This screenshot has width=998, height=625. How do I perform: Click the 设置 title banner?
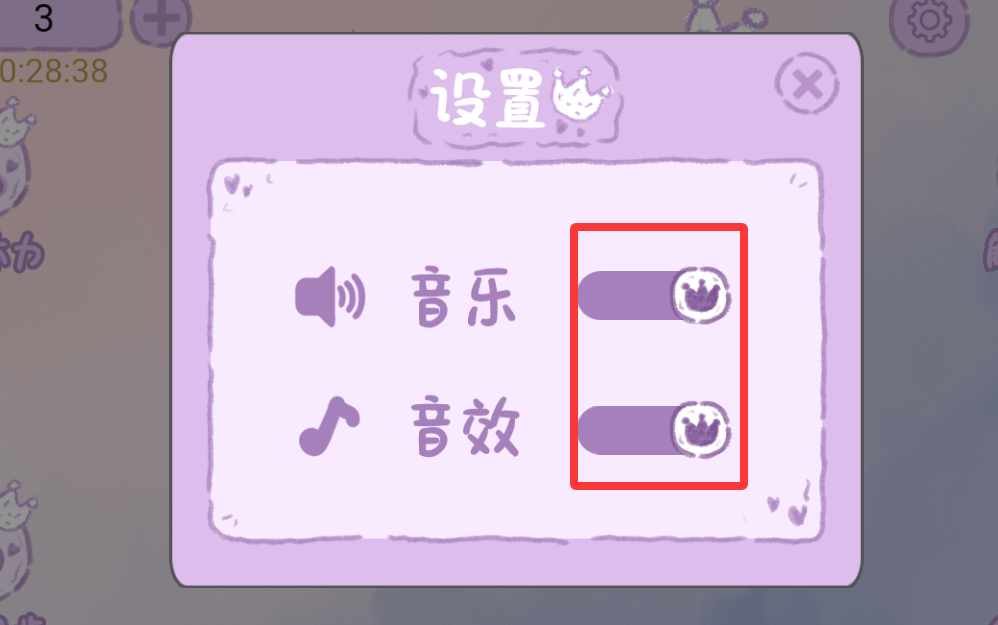point(514,97)
